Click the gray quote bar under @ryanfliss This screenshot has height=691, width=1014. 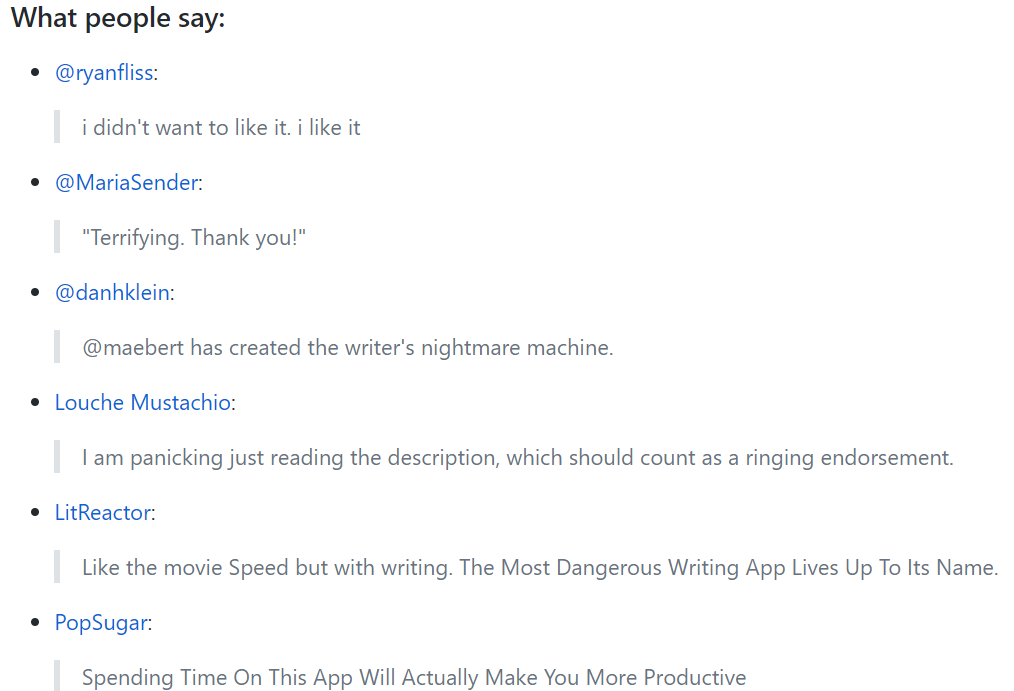tap(57, 128)
